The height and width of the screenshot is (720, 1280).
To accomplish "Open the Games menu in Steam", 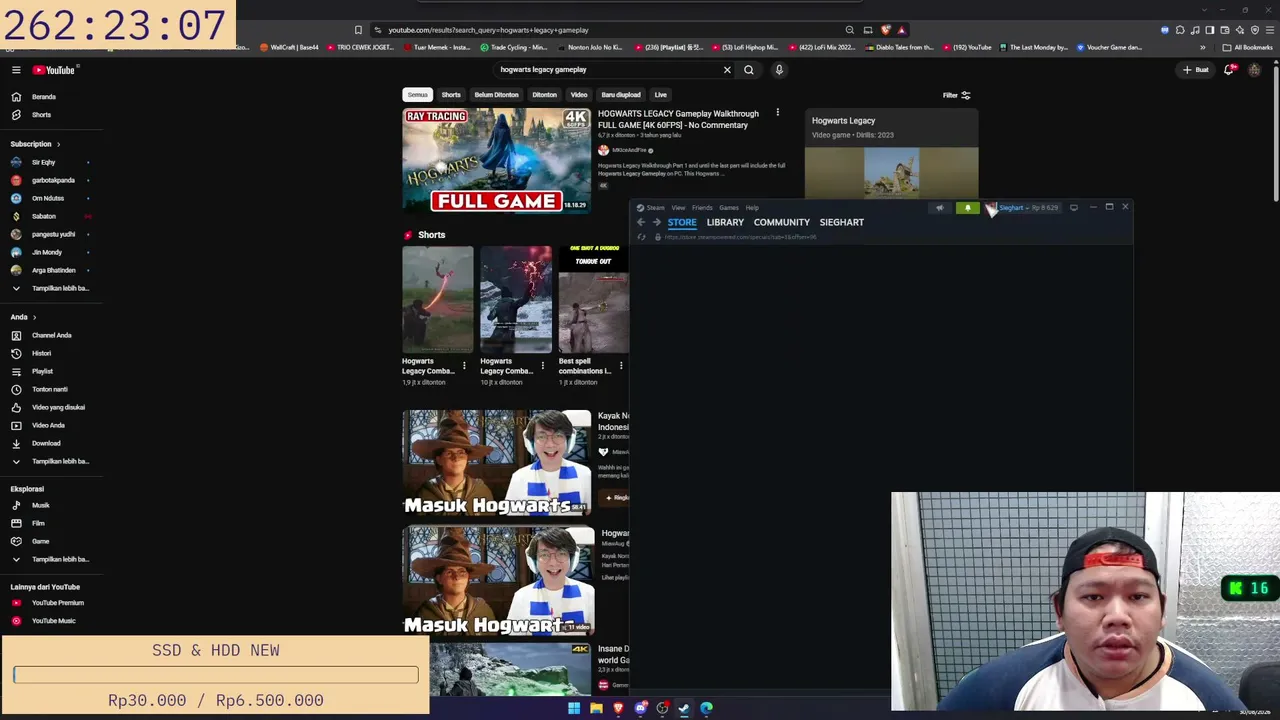I will pos(729,208).
